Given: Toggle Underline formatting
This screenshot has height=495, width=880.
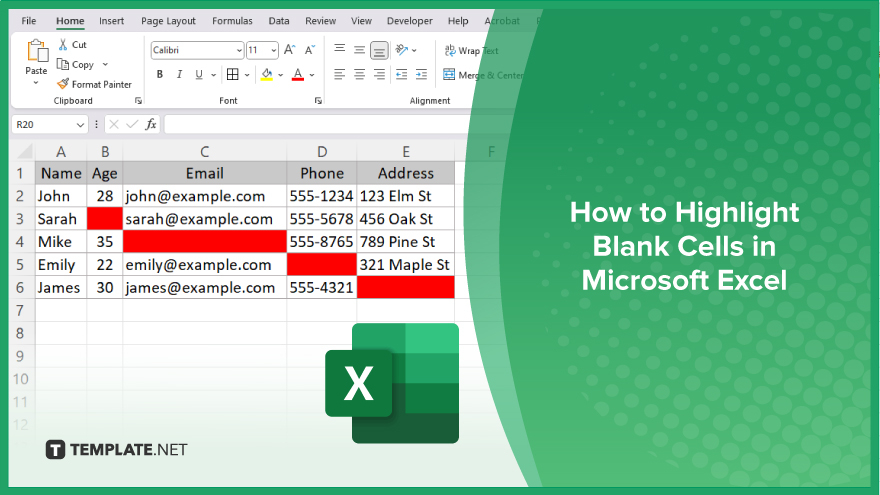Looking at the screenshot, I should 199,74.
